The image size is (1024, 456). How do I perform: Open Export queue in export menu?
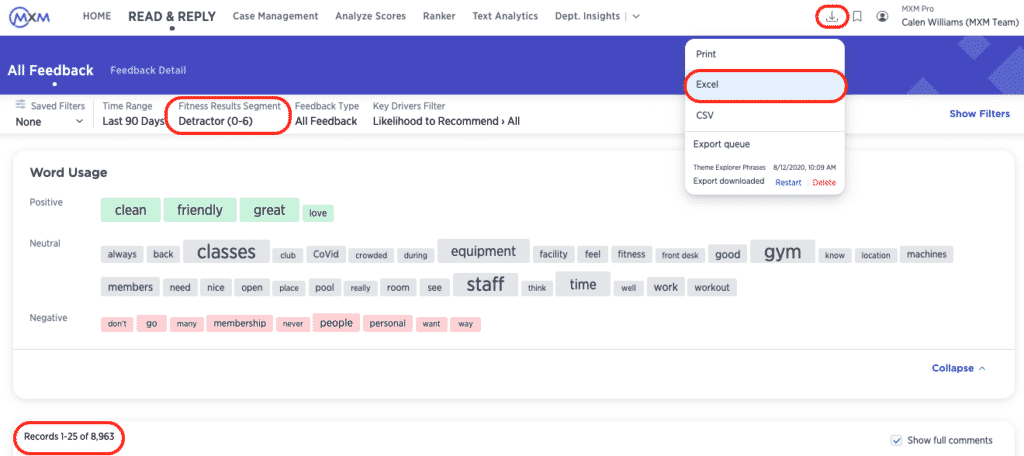pyautogui.click(x=721, y=144)
